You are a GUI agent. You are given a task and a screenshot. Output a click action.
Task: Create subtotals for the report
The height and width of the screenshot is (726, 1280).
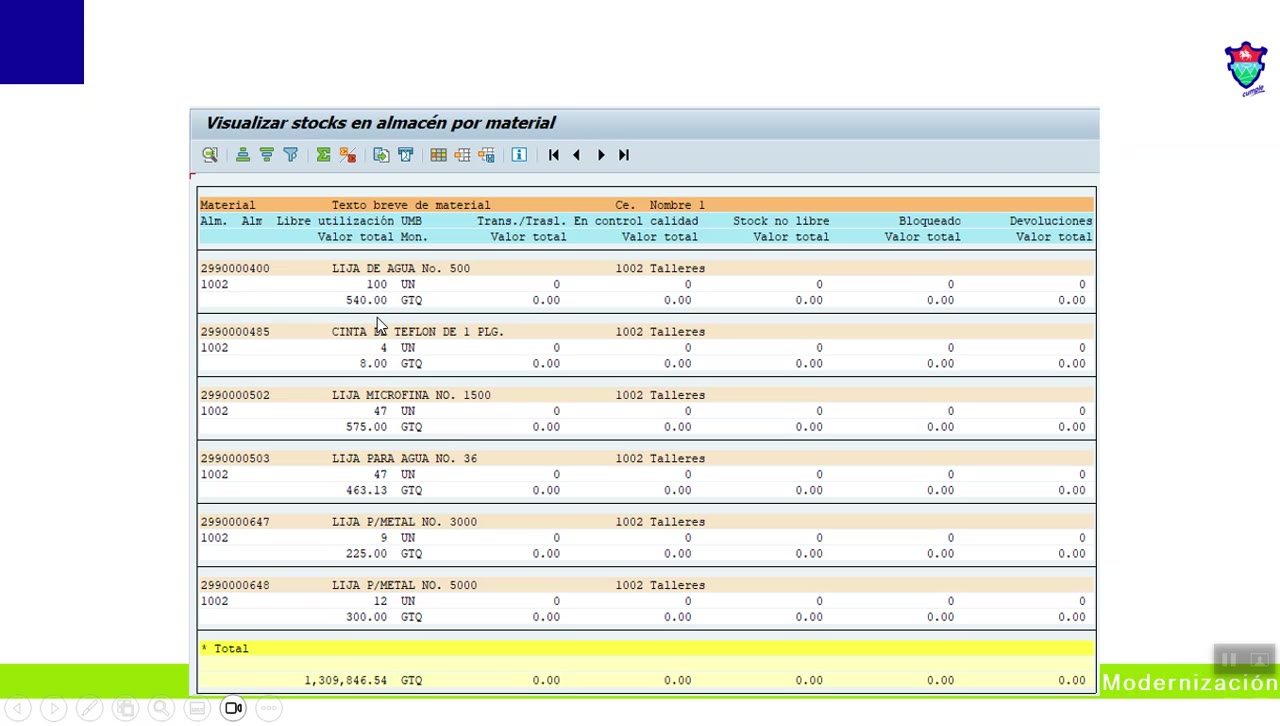[347, 154]
